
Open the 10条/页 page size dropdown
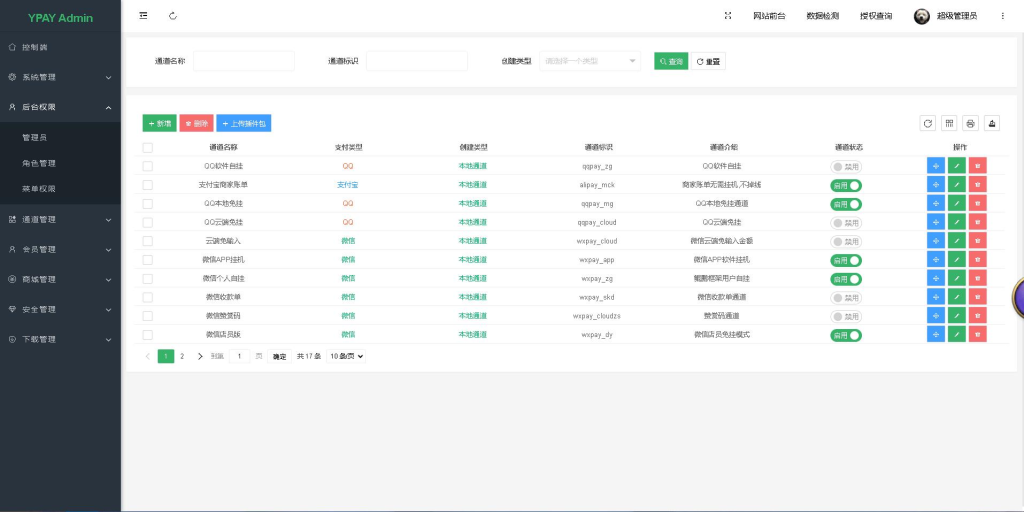346,357
